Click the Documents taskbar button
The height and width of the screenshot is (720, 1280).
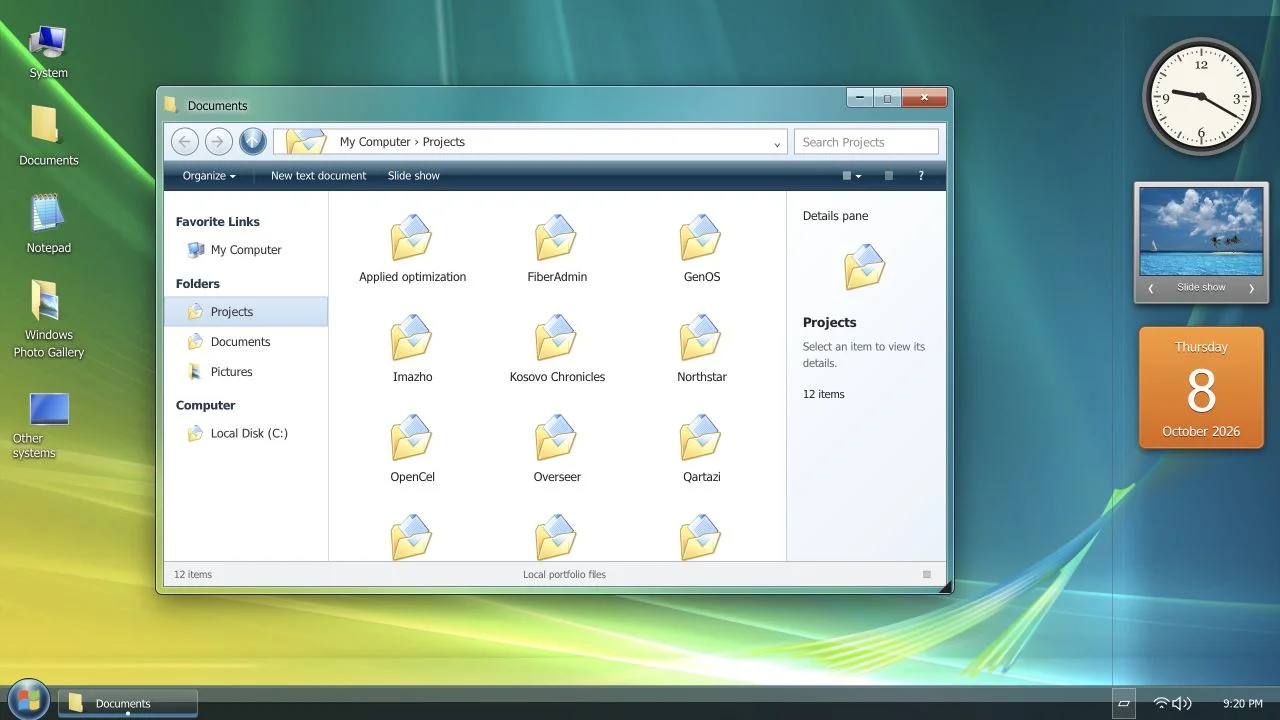pos(128,703)
